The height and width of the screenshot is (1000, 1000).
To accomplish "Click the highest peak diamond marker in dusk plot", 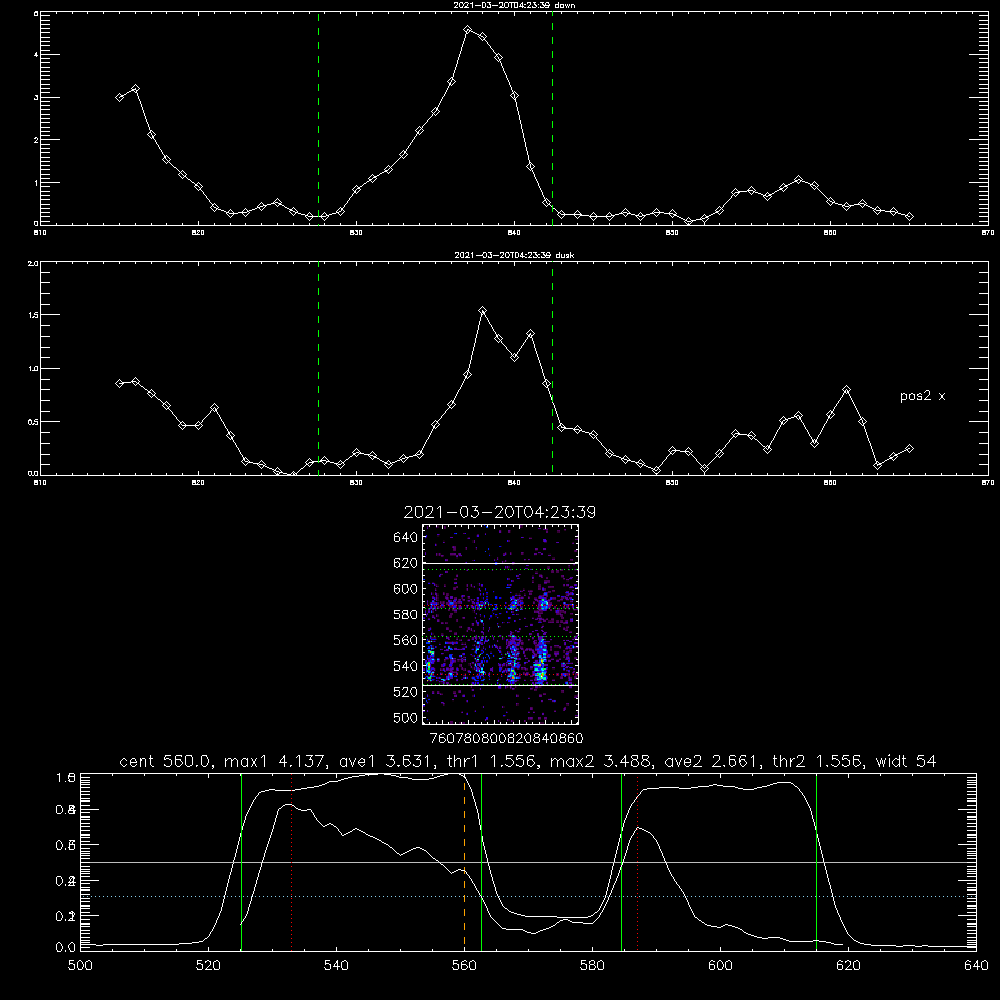I will click(x=483, y=311).
